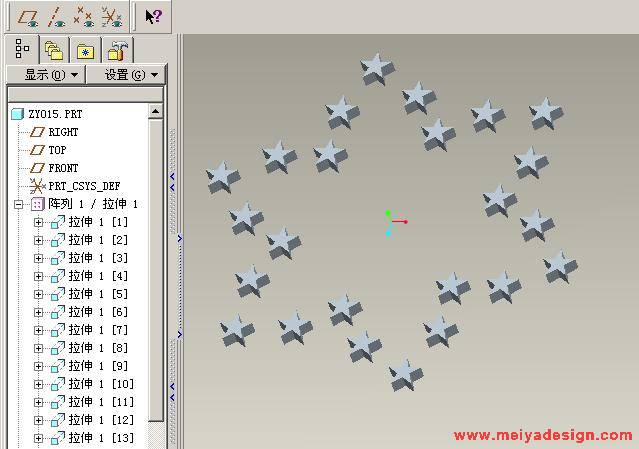Select 拉伸 1 [9] text

coord(98,366)
